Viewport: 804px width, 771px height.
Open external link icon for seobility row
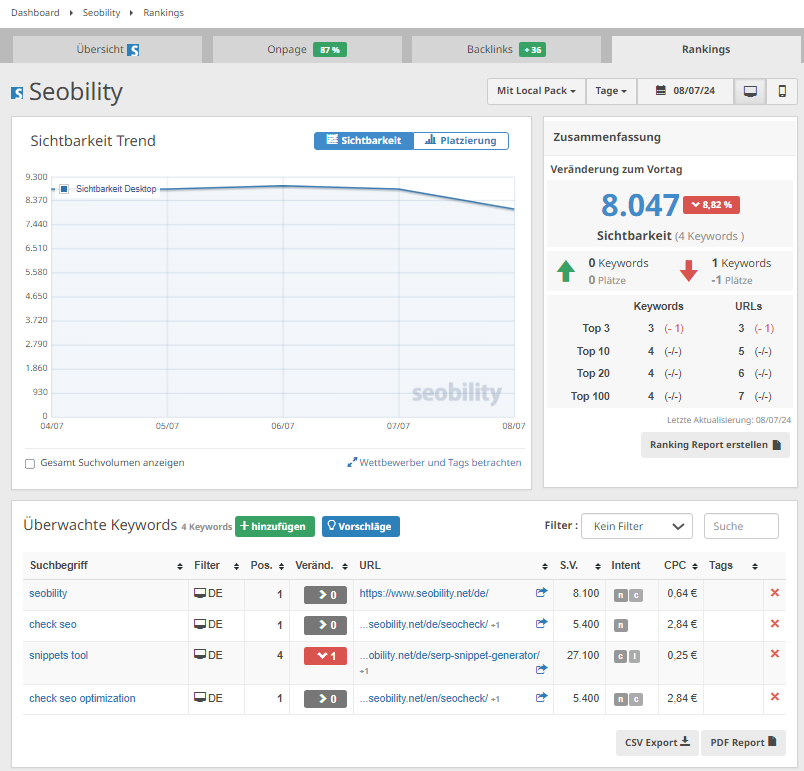541,593
